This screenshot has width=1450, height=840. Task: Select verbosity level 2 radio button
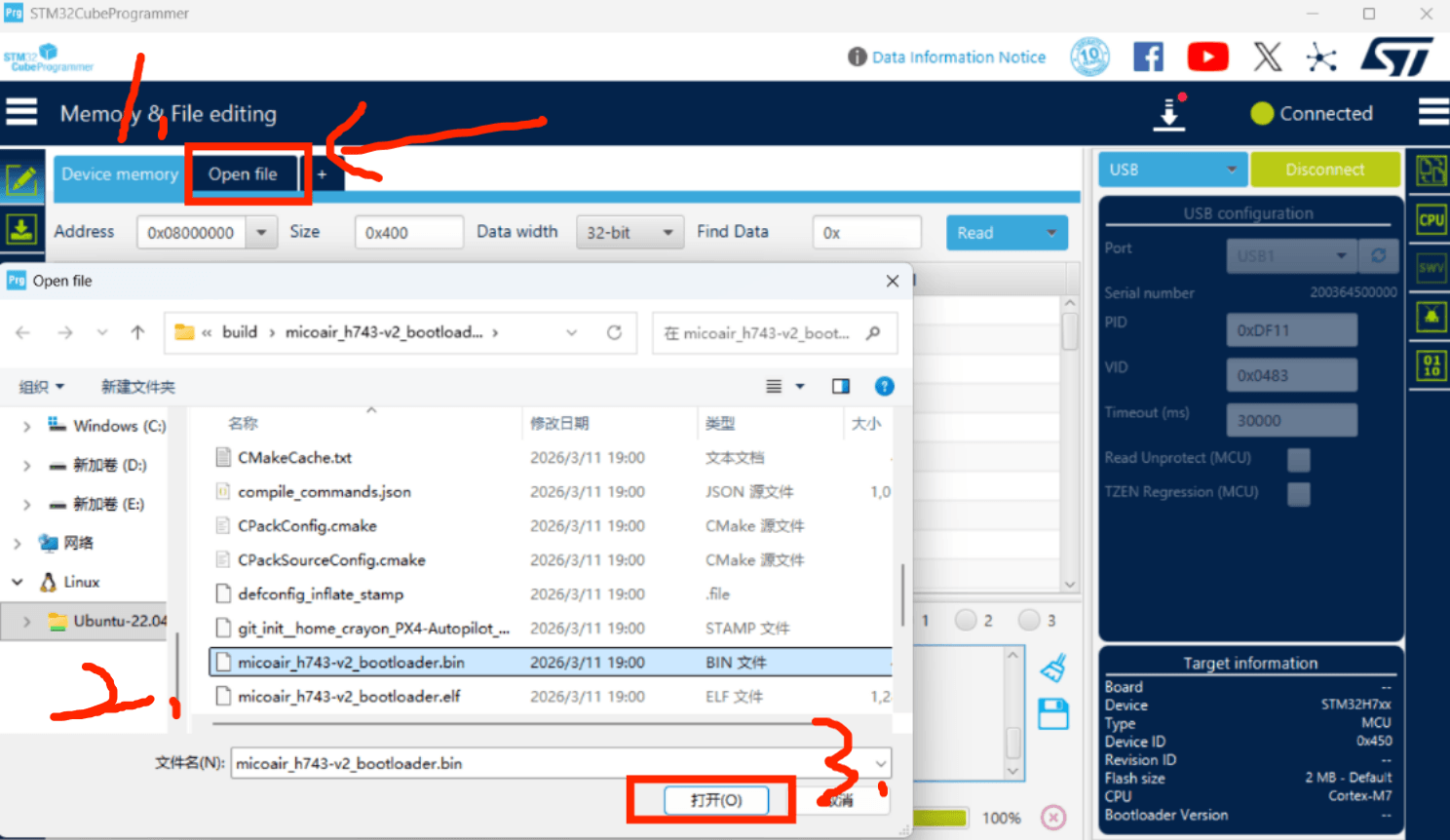tap(966, 620)
